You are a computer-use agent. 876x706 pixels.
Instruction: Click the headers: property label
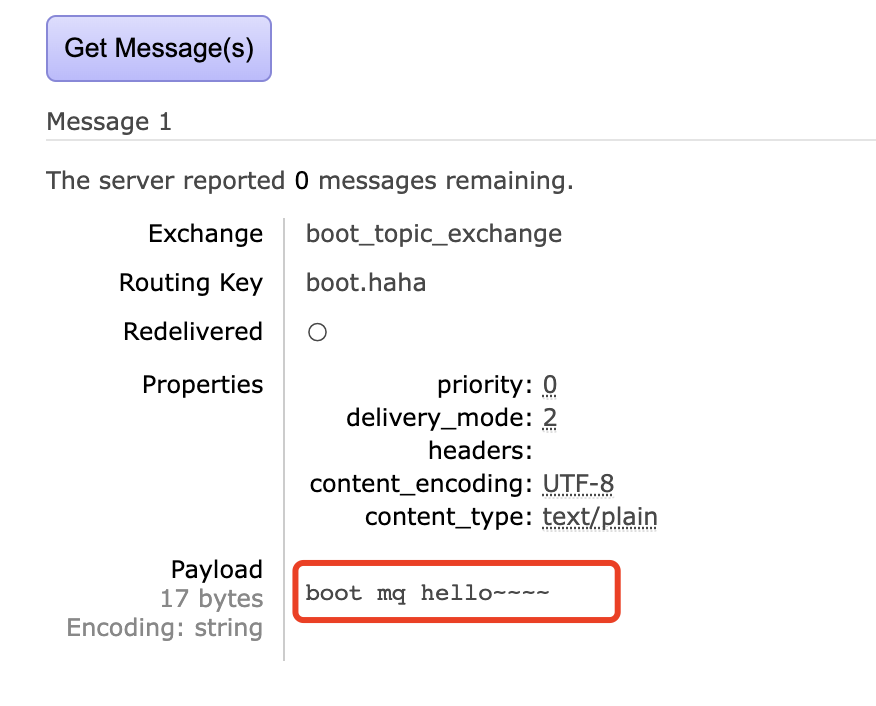[x=480, y=451]
